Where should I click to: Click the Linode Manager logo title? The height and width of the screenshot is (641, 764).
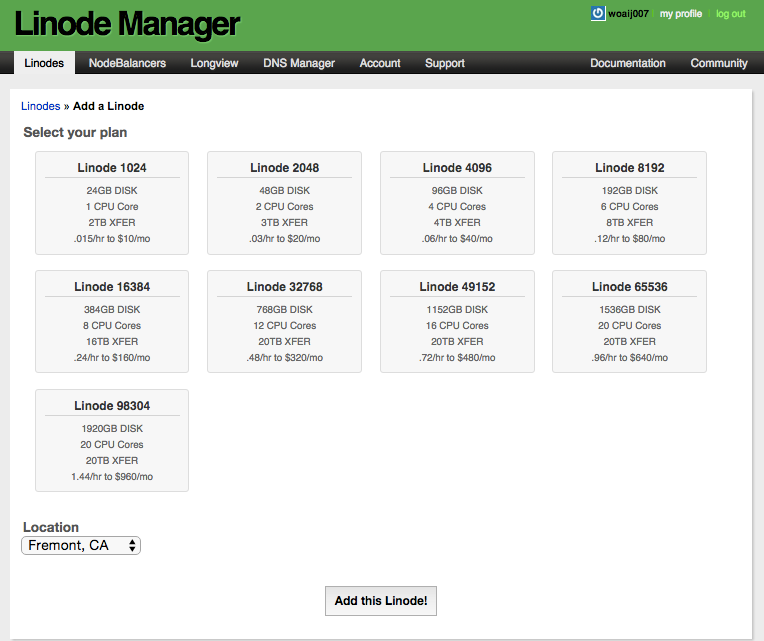pos(127,24)
